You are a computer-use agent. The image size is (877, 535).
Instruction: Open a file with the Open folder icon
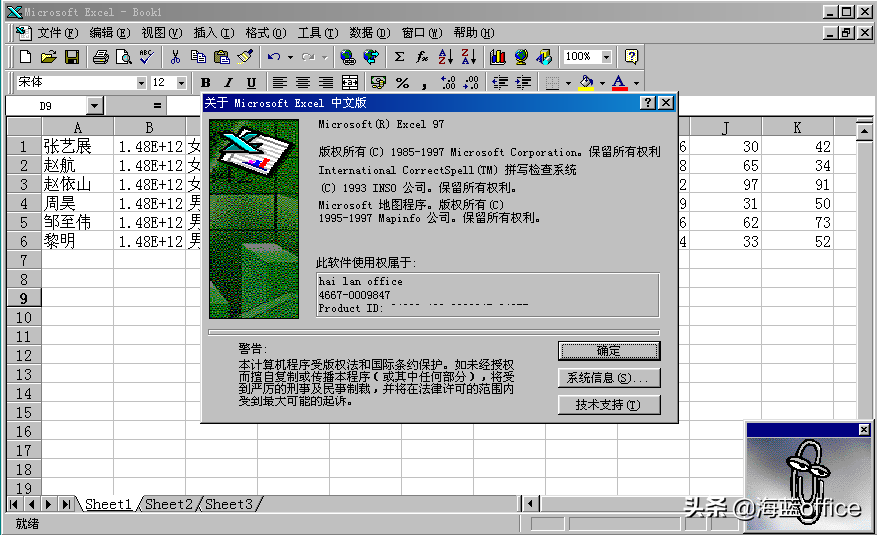[x=49, y=56]
